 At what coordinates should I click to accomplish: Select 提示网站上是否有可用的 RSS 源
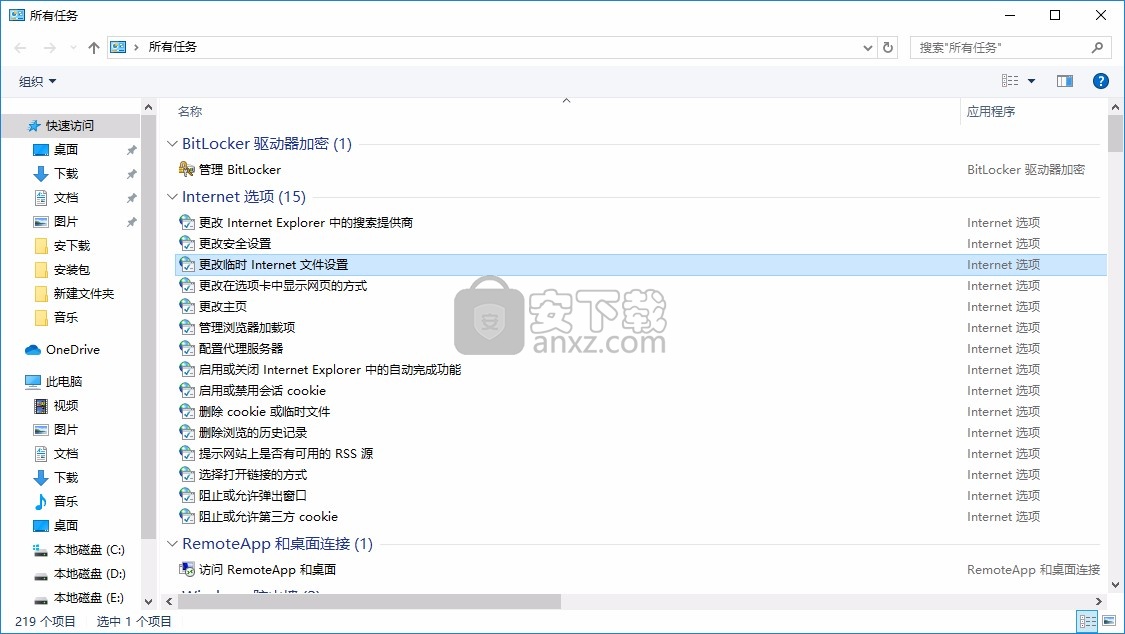click(x=286, y=453)
